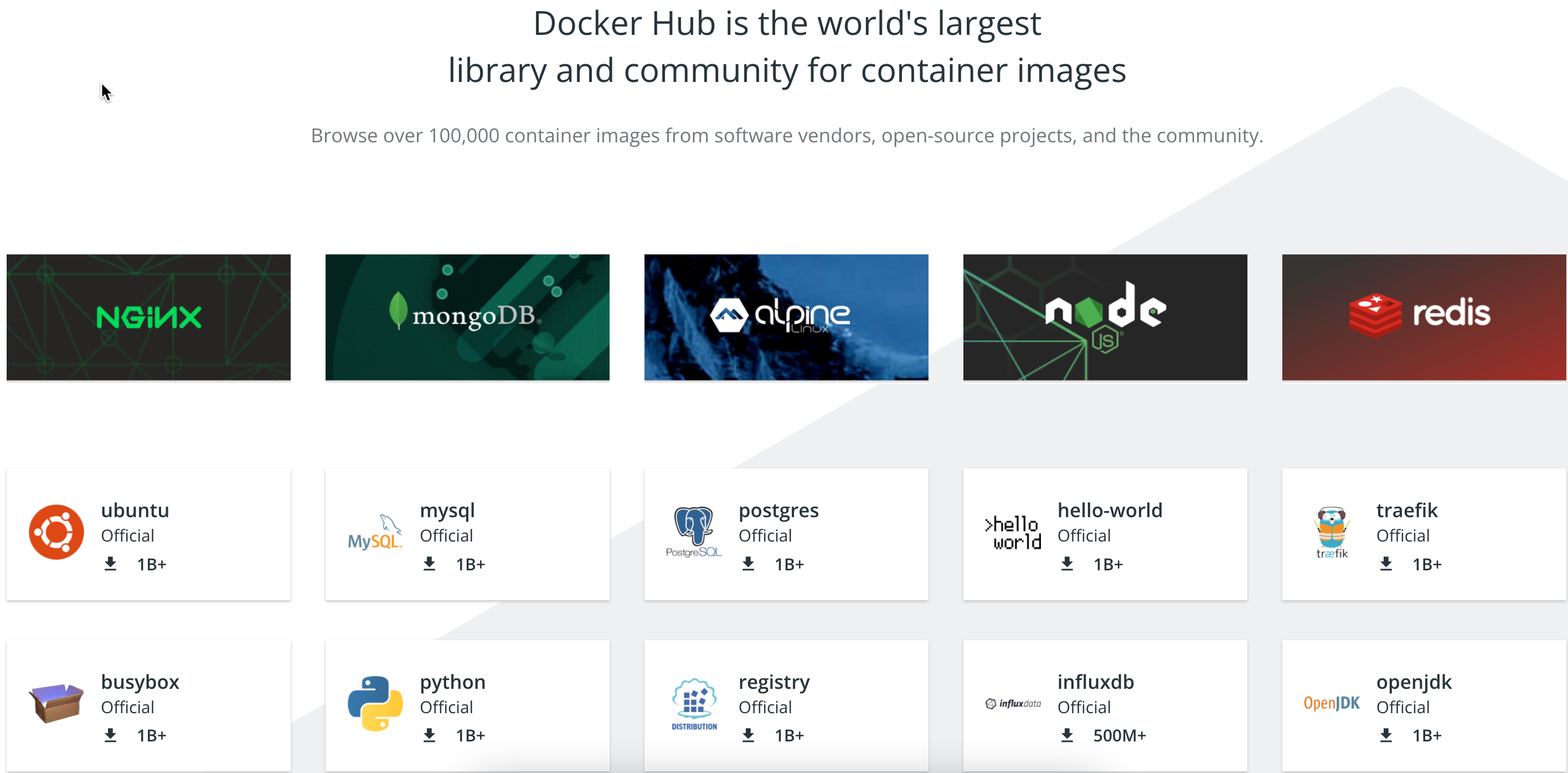This screenshot has height=773, width=1568.
Task: Click Official label under registry
Action: (x=765, y=707)
